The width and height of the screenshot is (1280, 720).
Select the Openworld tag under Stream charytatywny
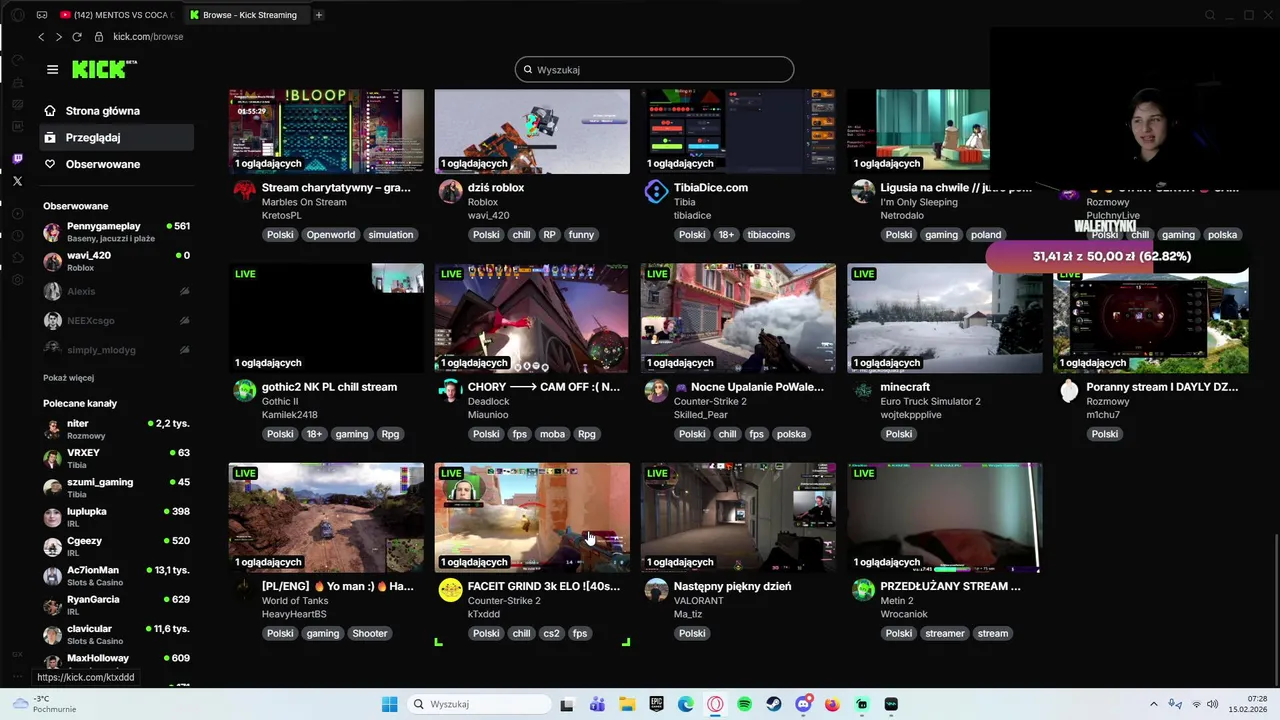[x=331, y=235]
